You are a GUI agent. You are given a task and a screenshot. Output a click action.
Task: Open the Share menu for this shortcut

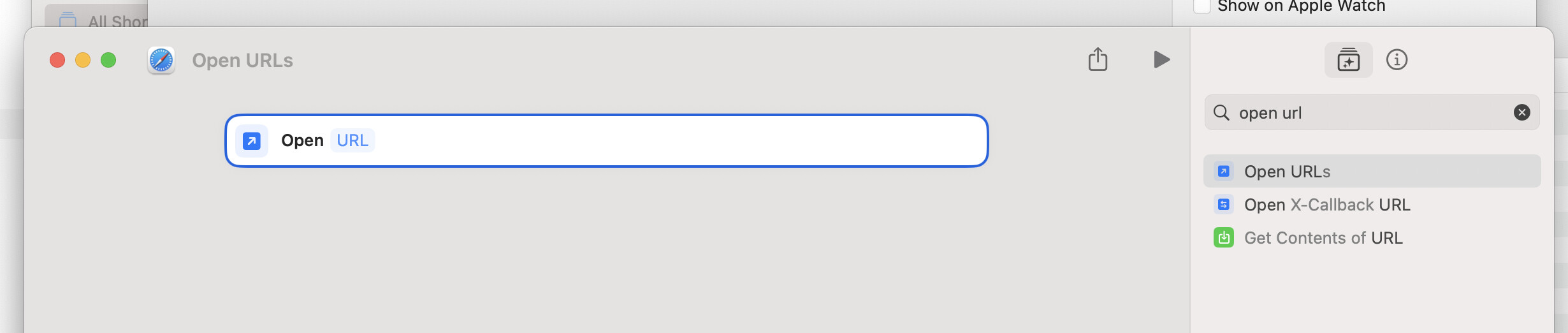[1098, 59]
